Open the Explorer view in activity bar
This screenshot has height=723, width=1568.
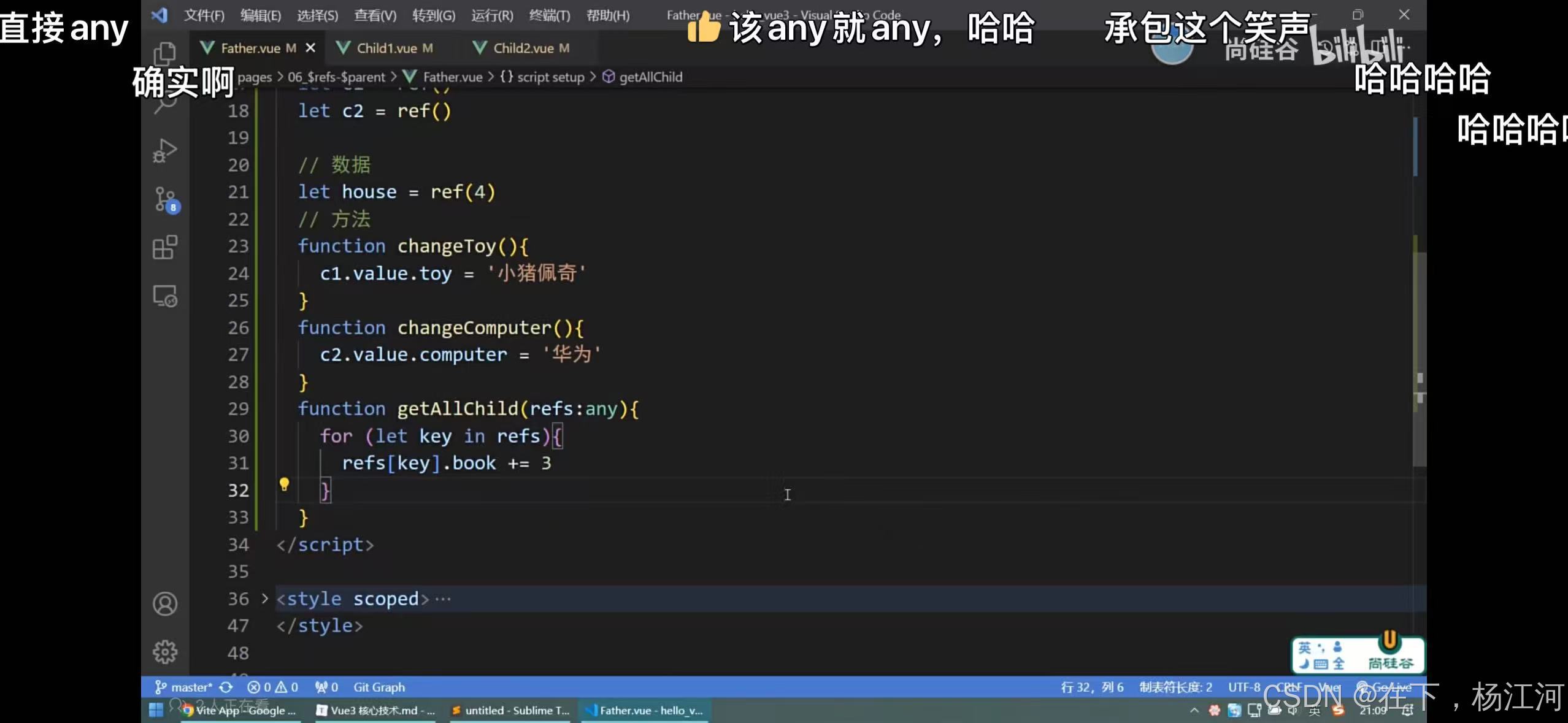(x=164, y=53)
